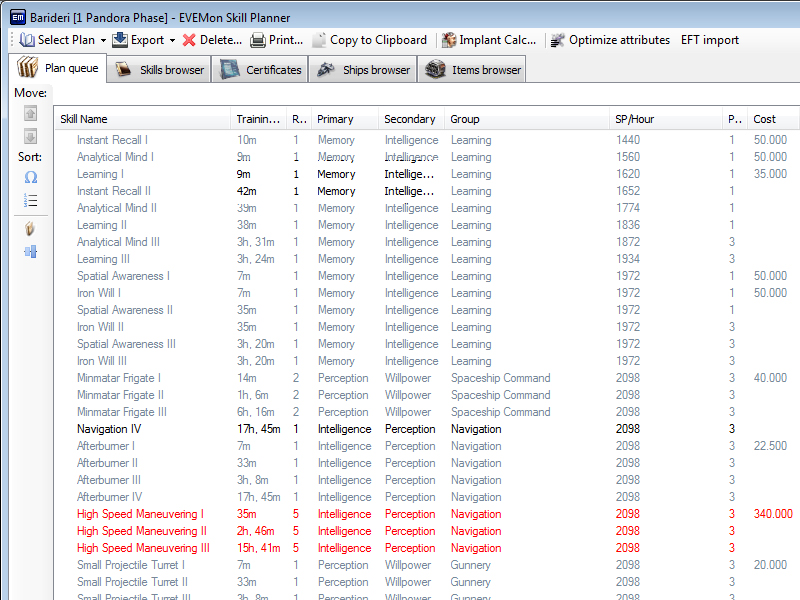
Task: Click the printer icon
Action: [x=258, y=40]
